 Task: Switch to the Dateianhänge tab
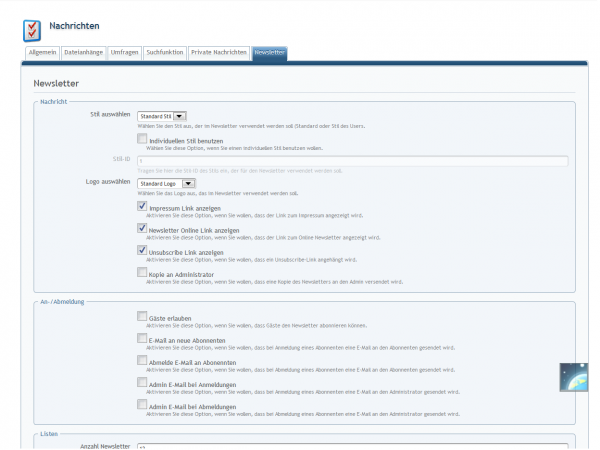tap(83, 52)
